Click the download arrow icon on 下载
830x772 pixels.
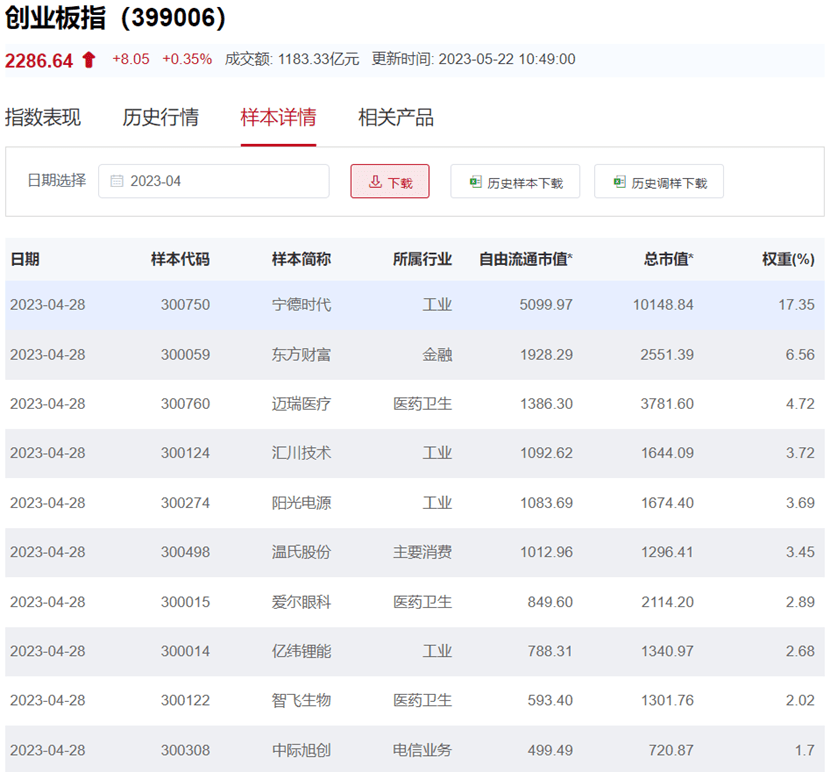coord(375,182)
